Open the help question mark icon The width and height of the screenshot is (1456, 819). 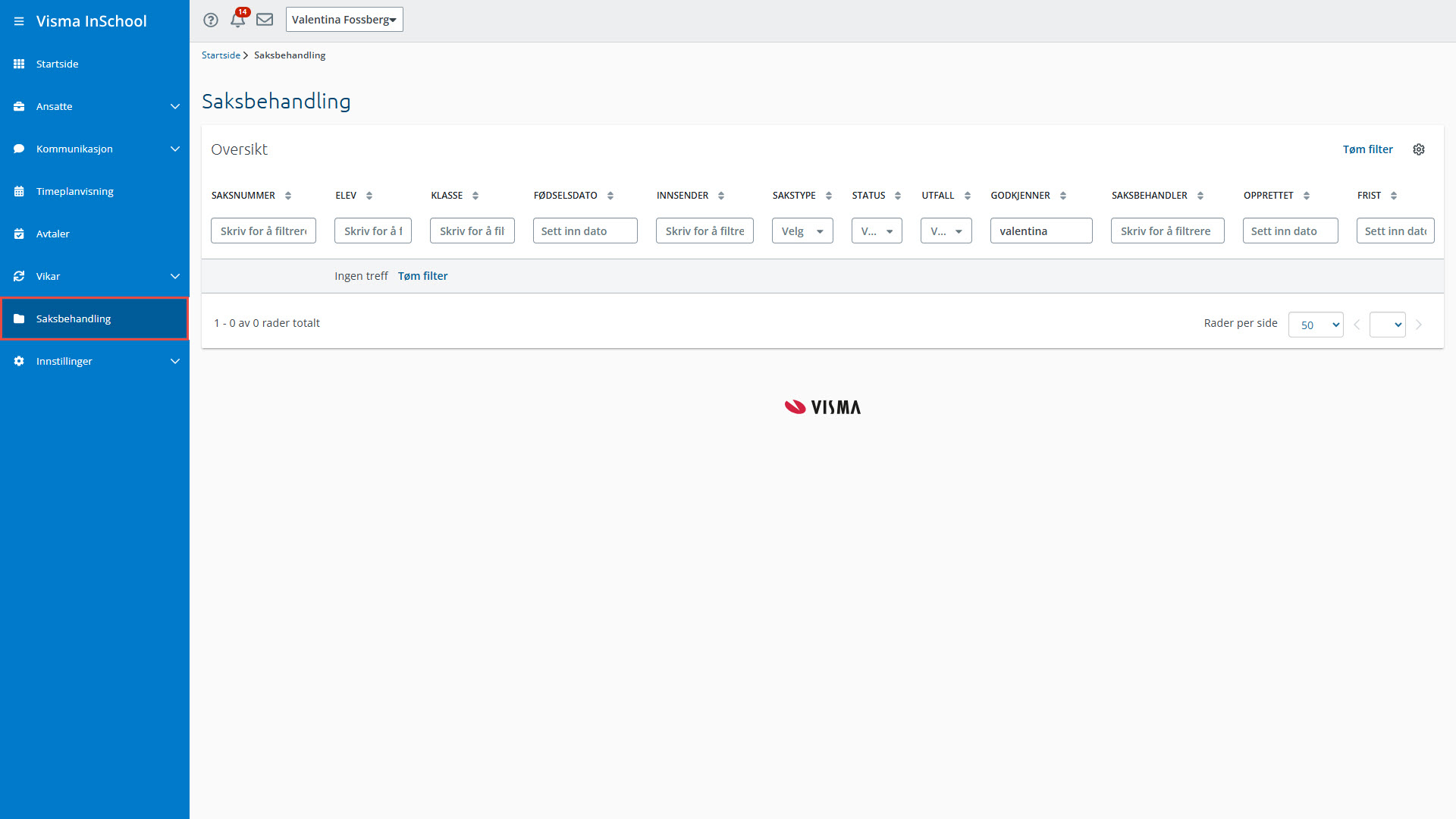click(211, 20)
